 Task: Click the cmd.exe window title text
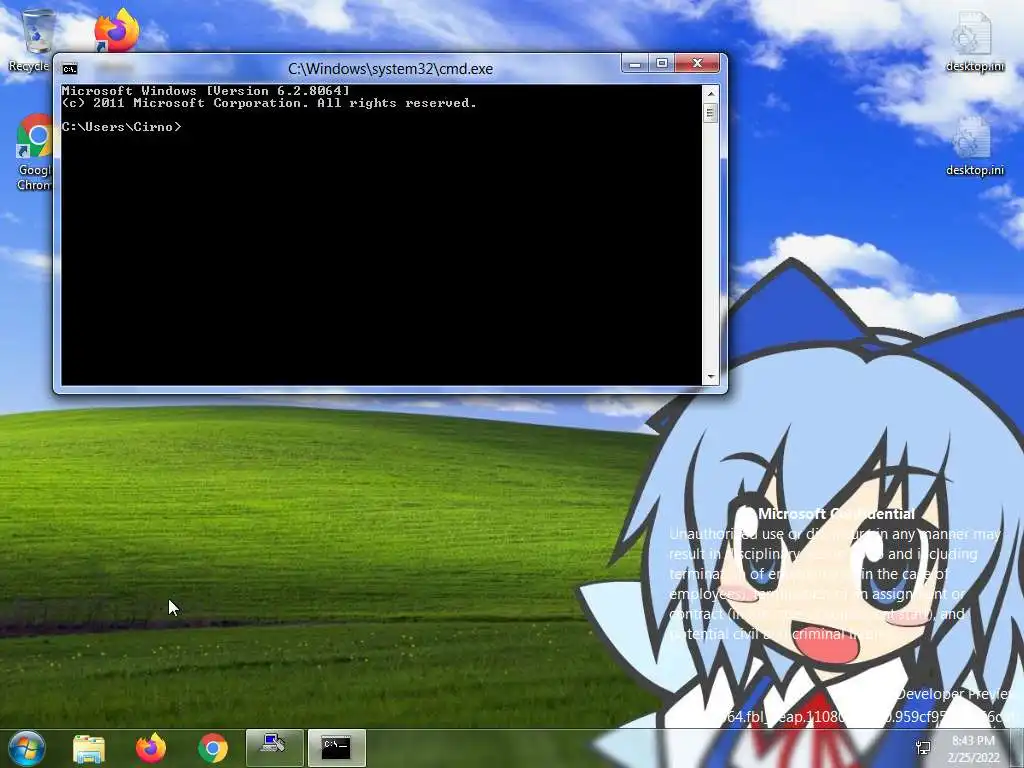point(391,69)
